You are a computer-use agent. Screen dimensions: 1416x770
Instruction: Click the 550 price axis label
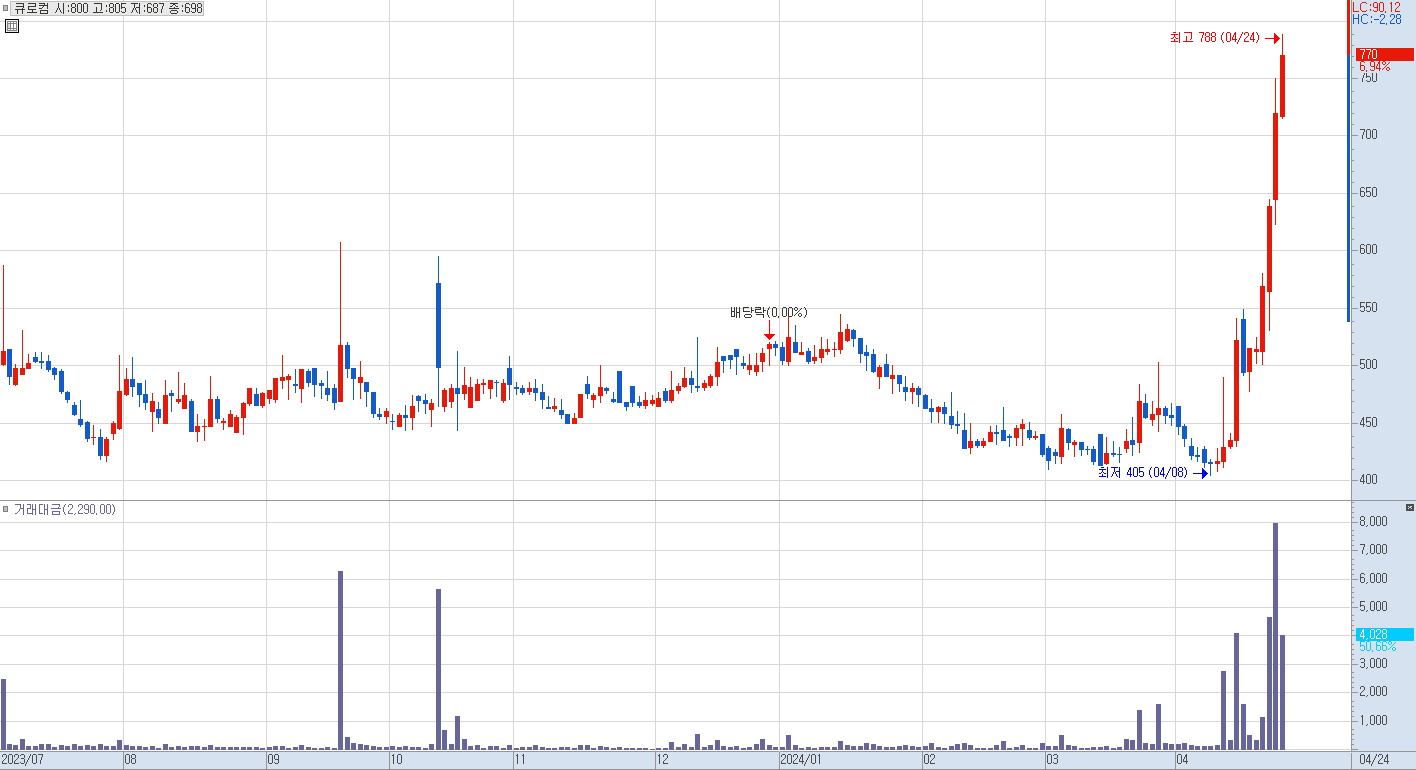click(1368, 308)
